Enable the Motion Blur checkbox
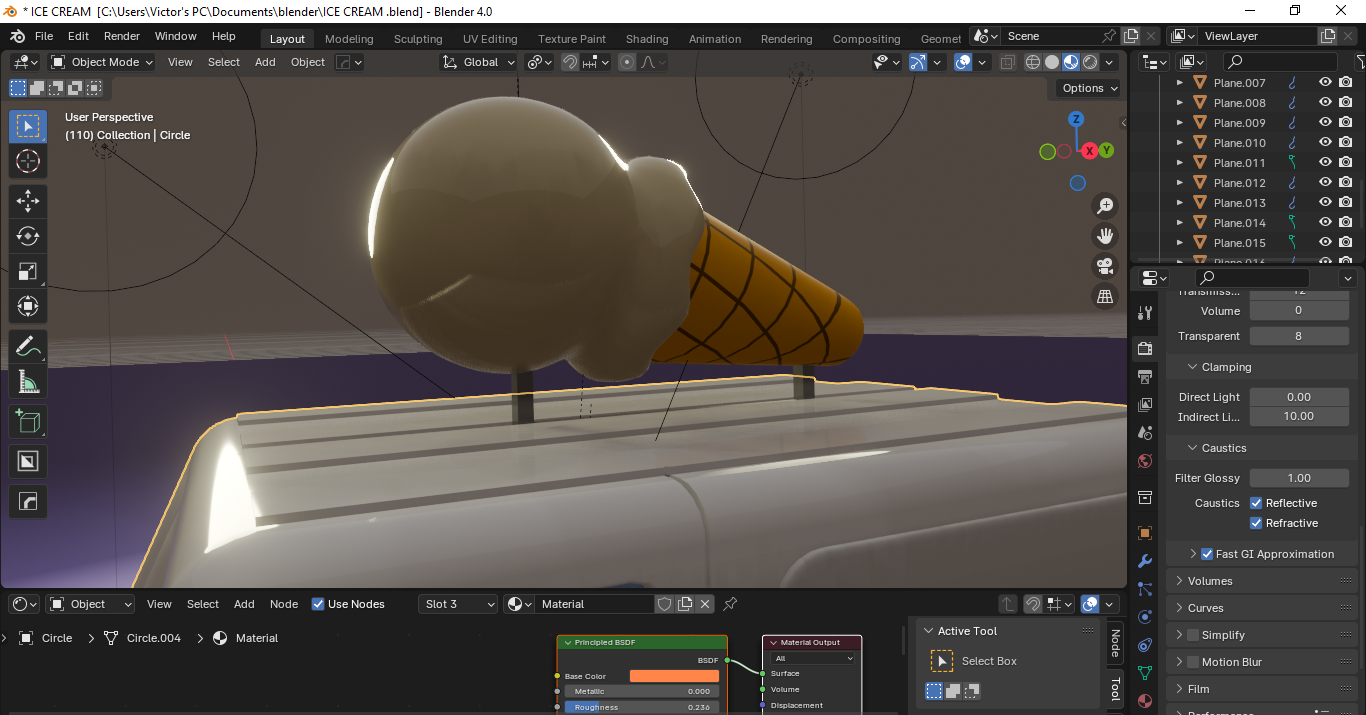 (x=1193, y=662)
